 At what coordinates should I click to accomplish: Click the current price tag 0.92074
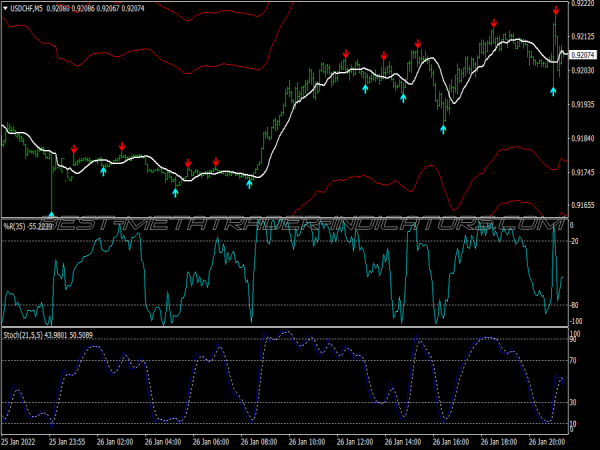click(x=584, y=54)
